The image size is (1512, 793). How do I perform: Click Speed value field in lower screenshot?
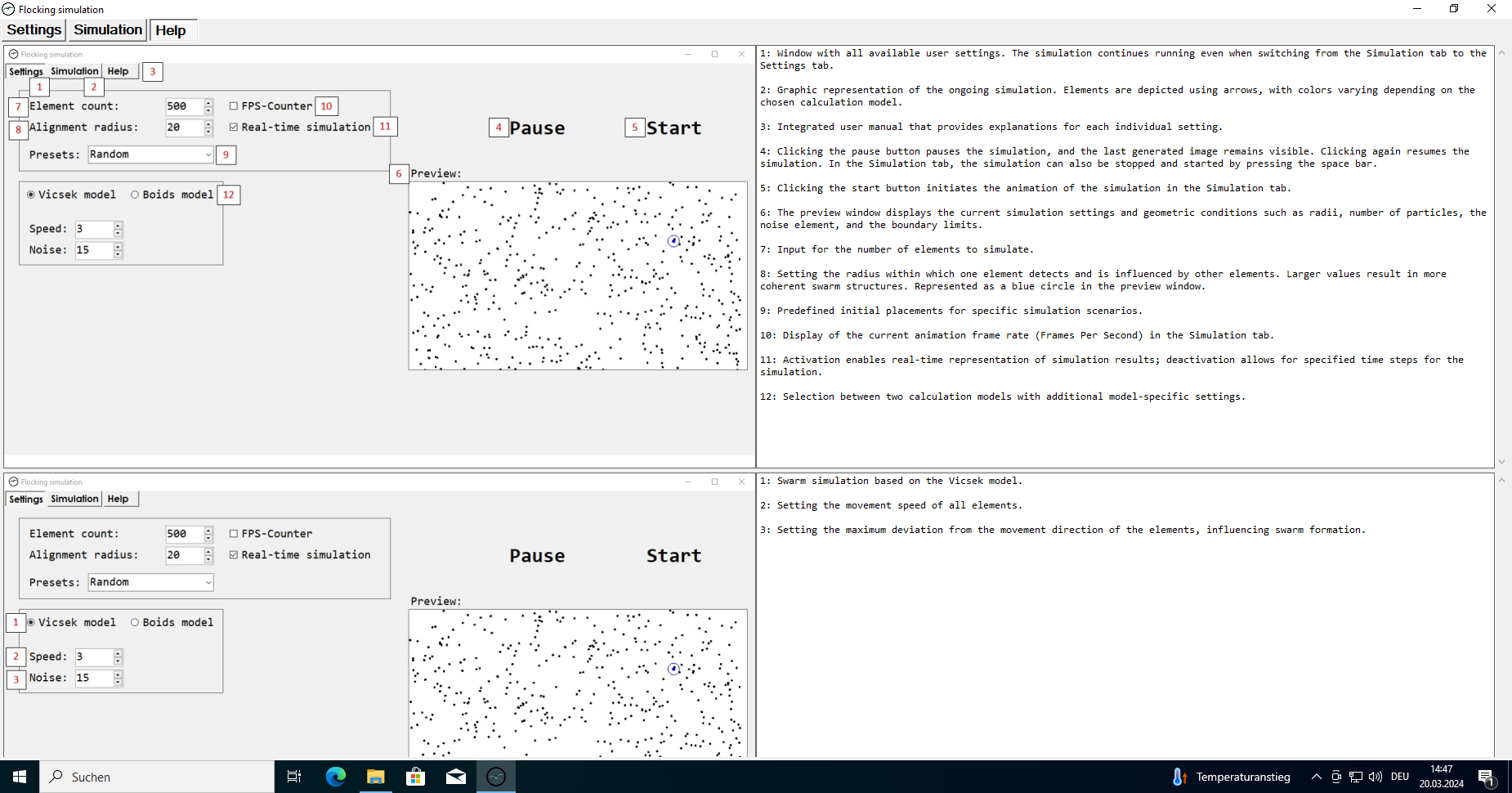(x=94, y=656)
